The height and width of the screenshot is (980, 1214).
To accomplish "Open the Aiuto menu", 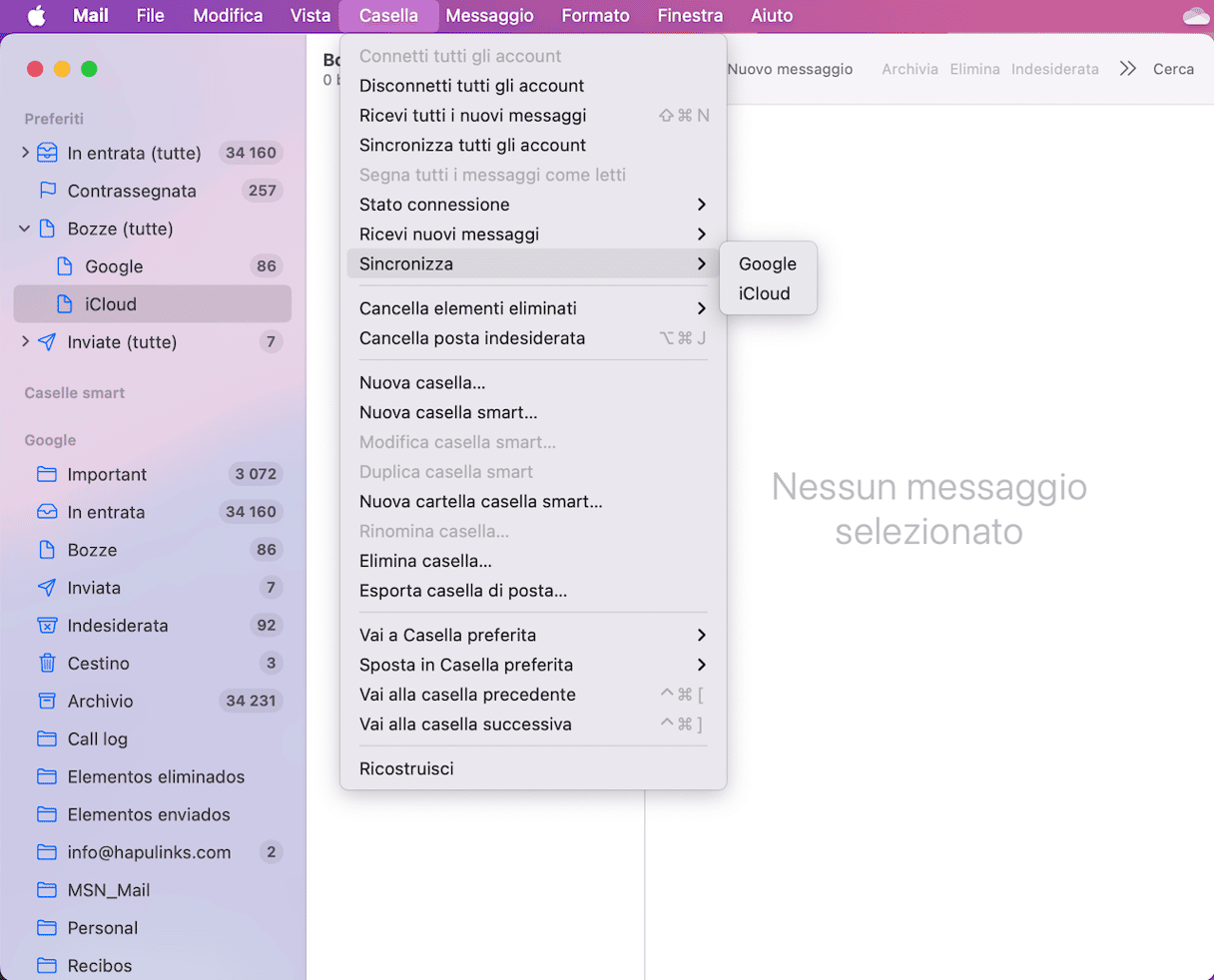I will [x=772, y=16].
